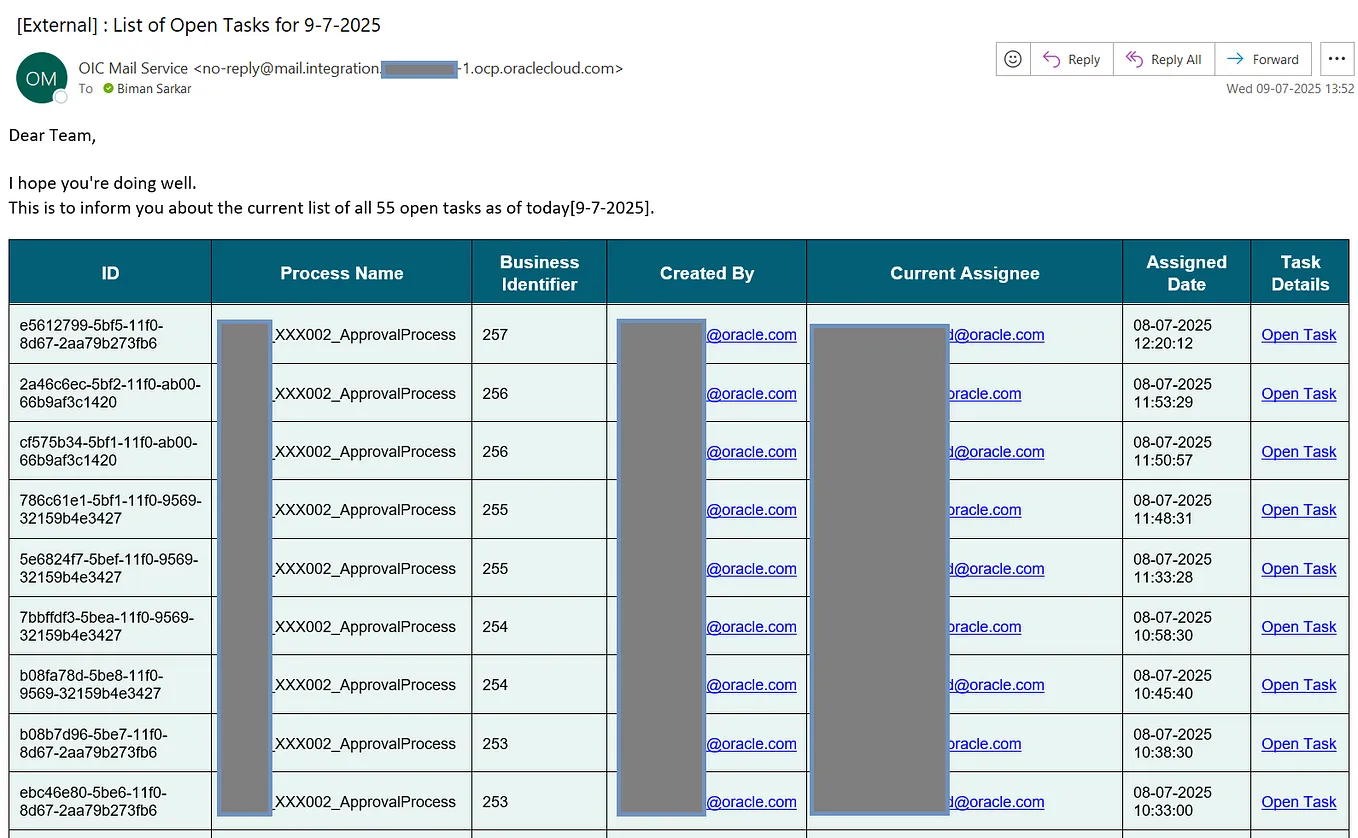Click the green verified badge beside Biman Sarkar
Viewport: 1358px width, 838px height.
tap(106, 88)
